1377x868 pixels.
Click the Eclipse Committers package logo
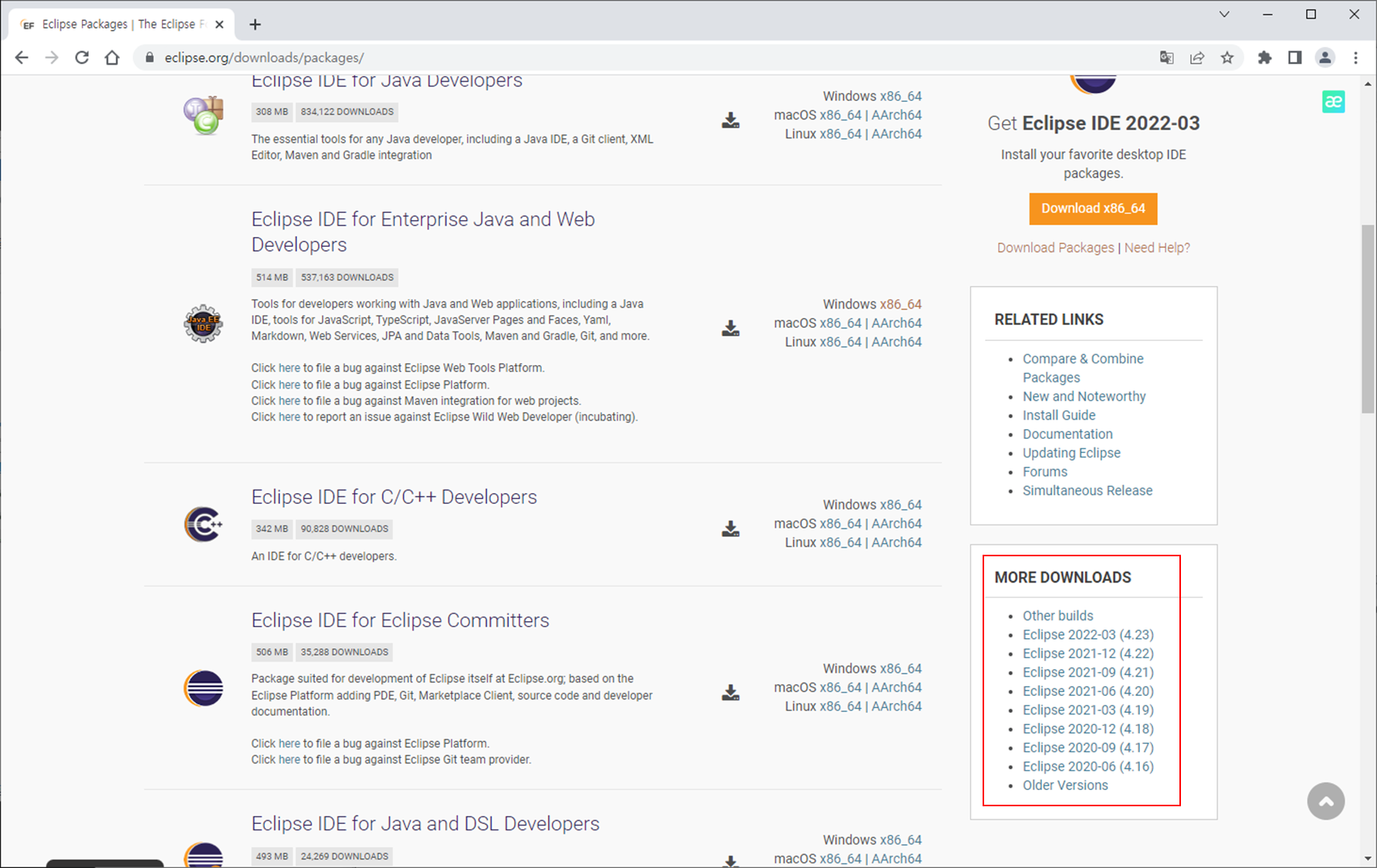point(204,688)
